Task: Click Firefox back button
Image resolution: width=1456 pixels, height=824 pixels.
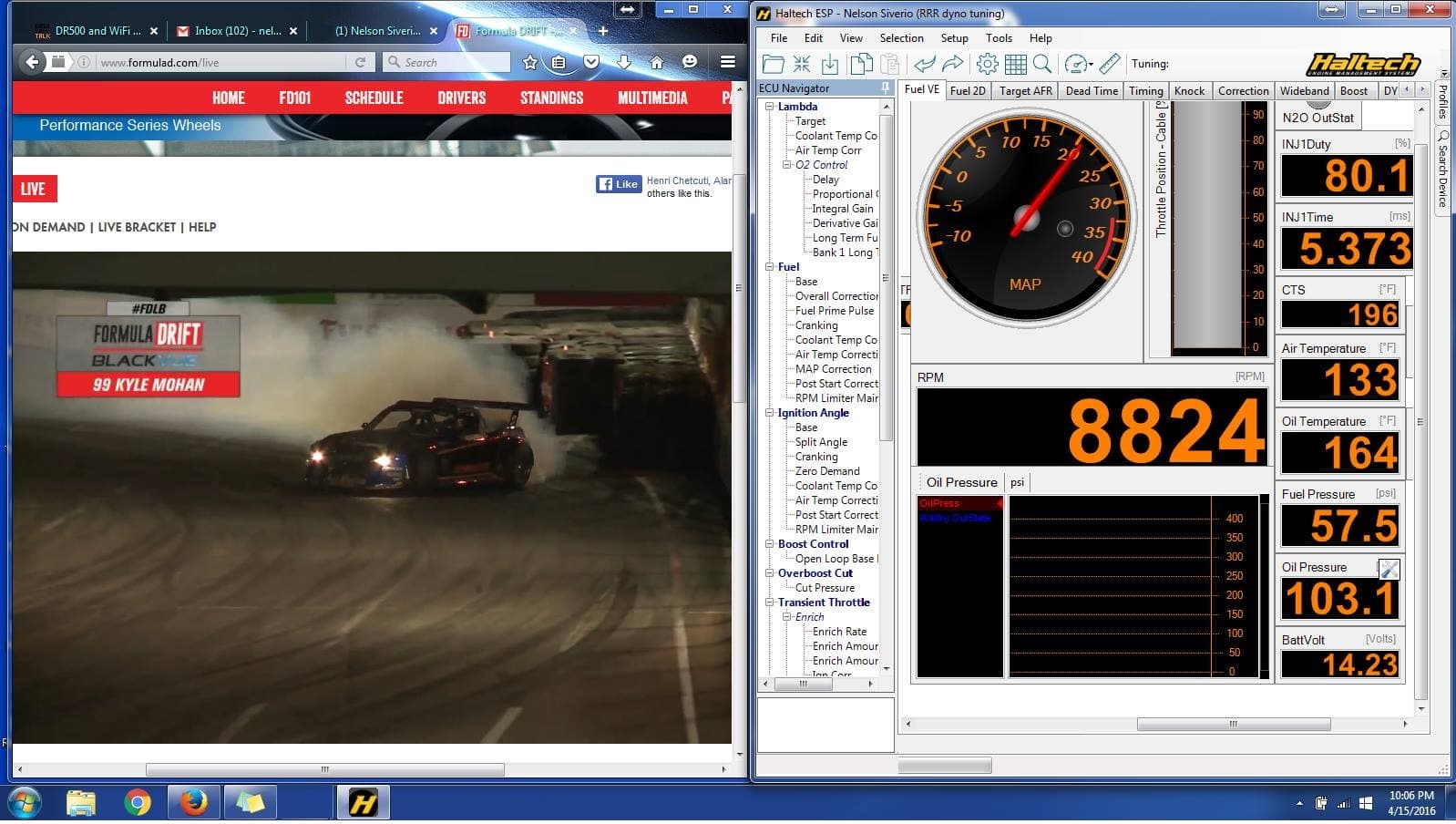Action: (33, 62)
